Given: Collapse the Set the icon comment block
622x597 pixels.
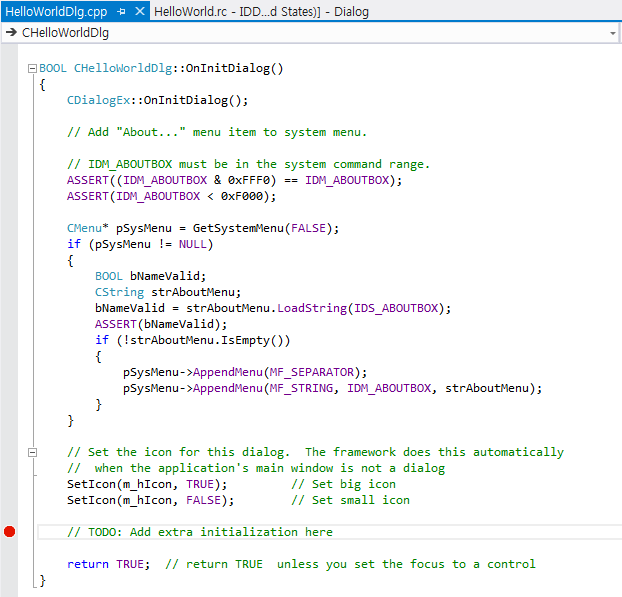Looking at the screenshot, I should (32, 452).
